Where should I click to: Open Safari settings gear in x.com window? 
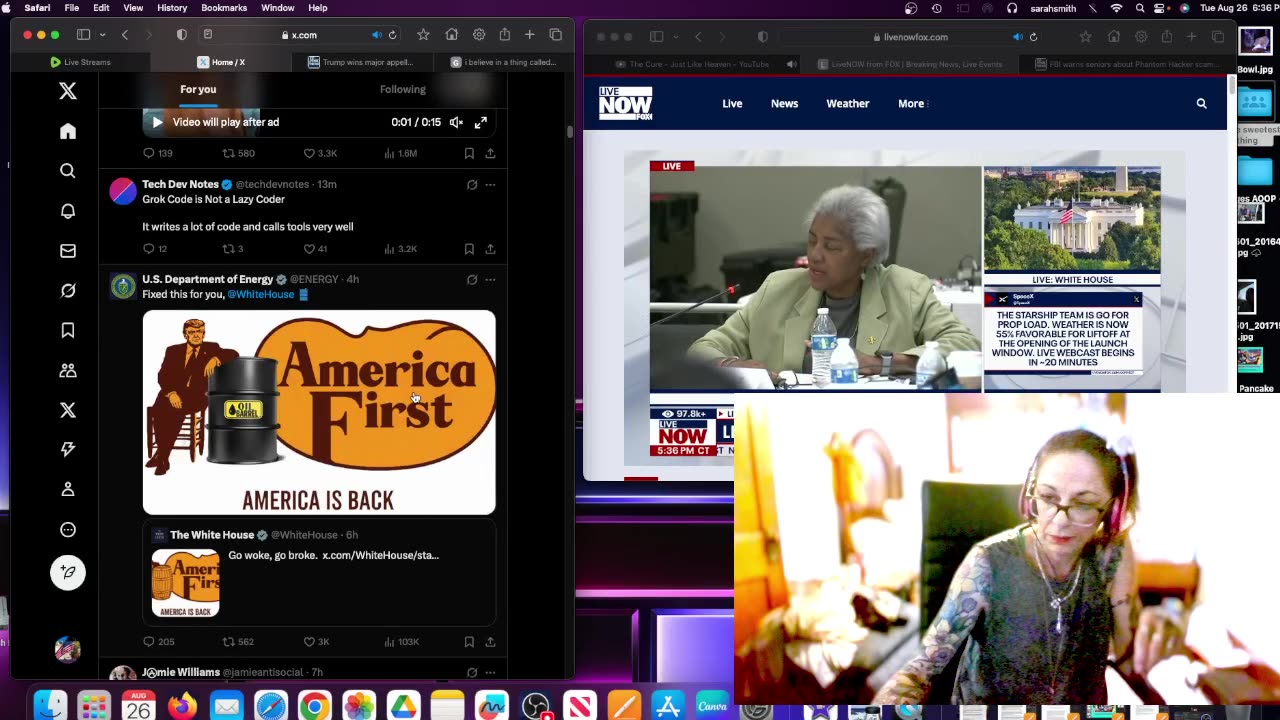click(x=479, y=35)
